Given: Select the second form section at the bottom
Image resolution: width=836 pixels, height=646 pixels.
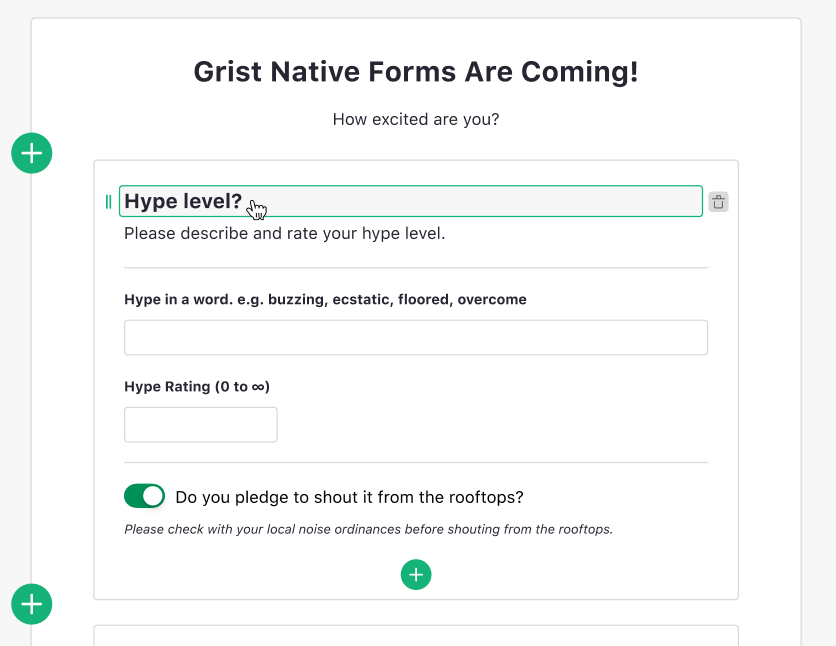Looking at the screenshot, I should (416, 638).
